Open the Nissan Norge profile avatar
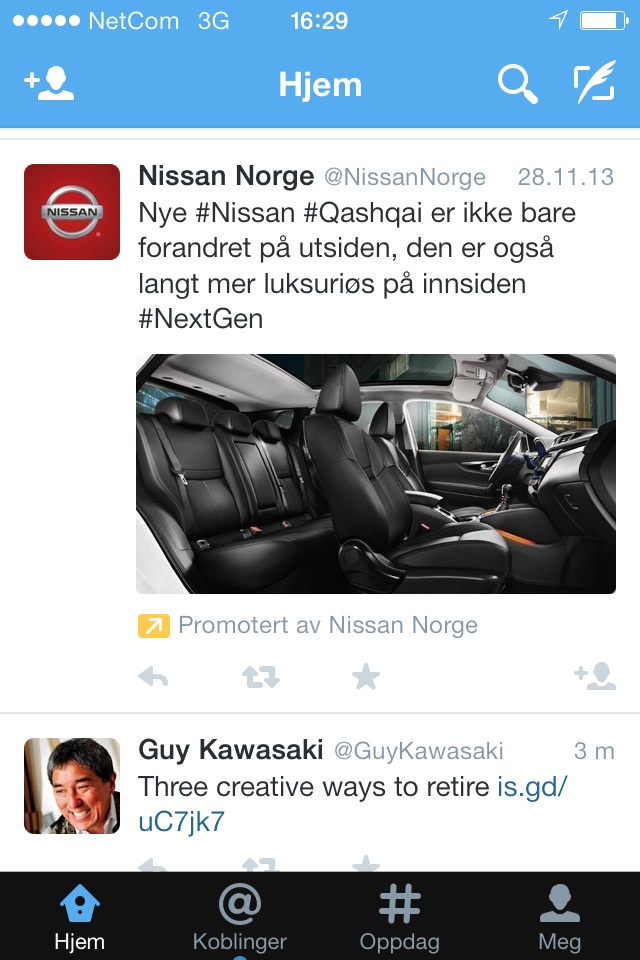 72,212
